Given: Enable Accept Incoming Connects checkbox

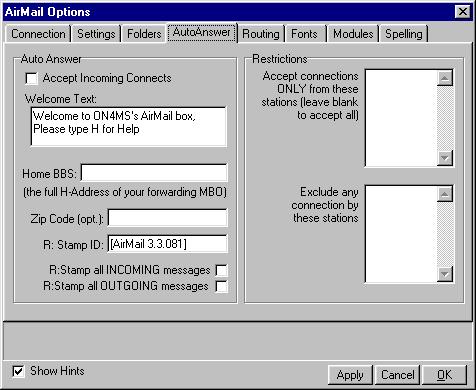Looking at the screenshot, I should coord(31,79).
